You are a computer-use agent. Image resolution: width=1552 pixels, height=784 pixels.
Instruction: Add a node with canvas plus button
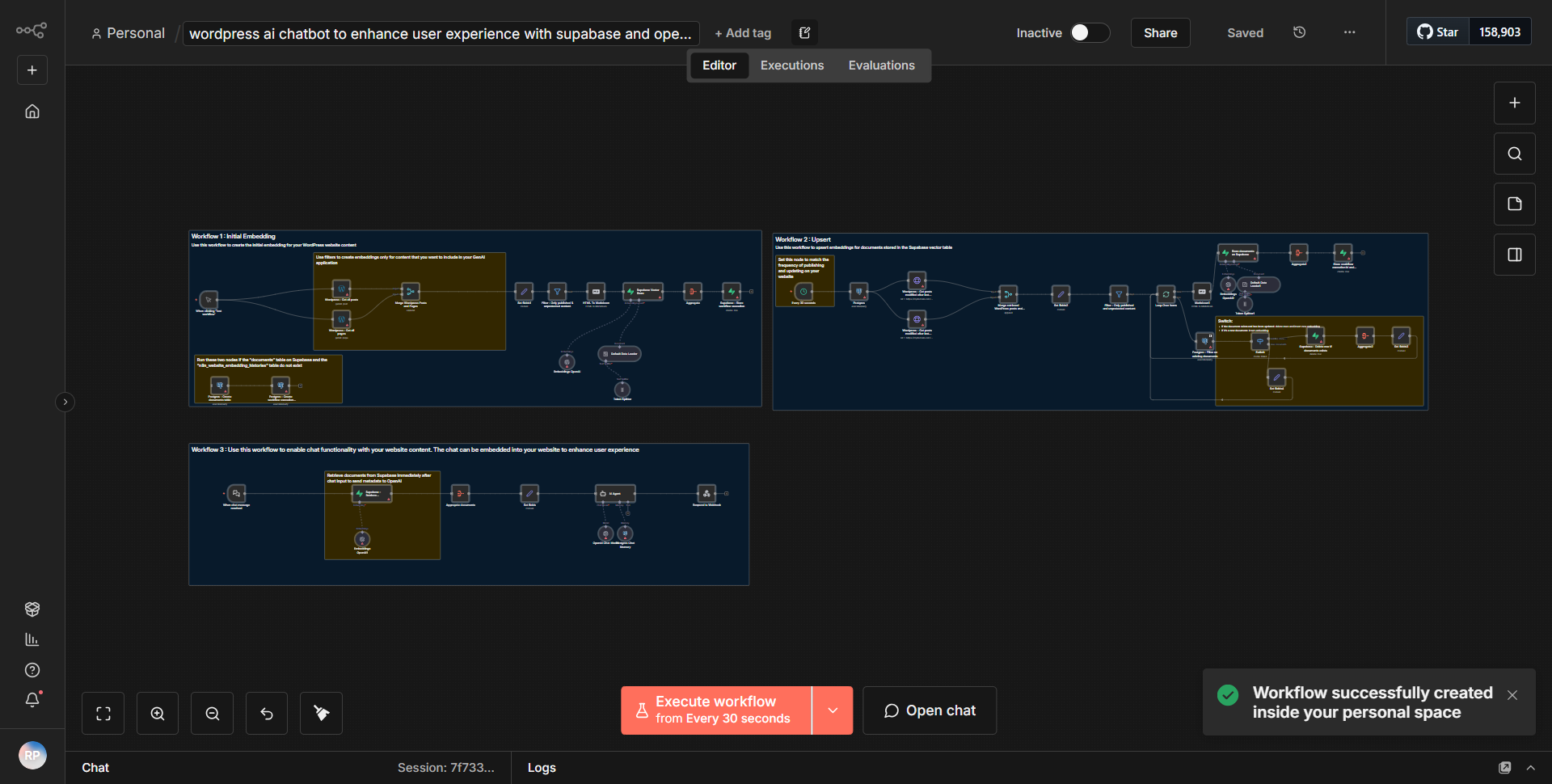coord(1514,103)
